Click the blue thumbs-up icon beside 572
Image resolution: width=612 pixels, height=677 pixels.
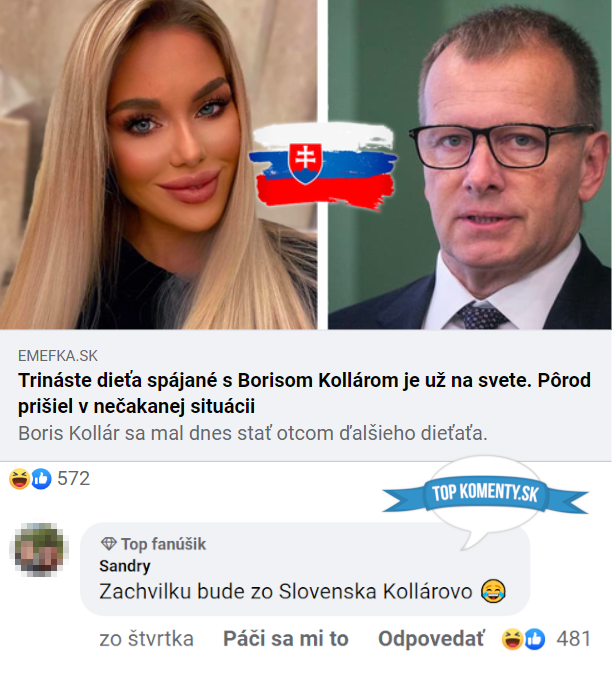[41, 479]
